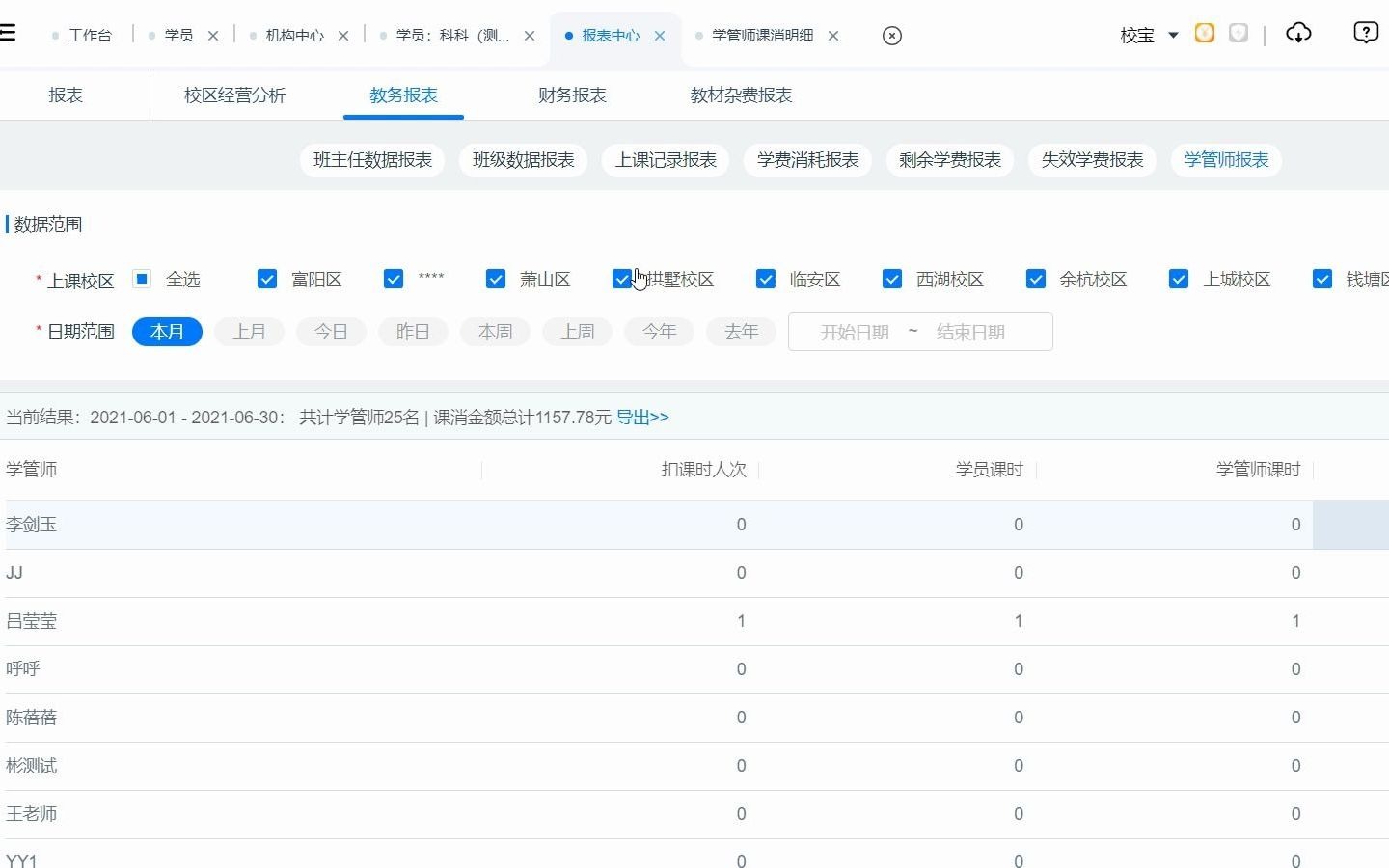Open 班级数据报表
Image resolution: width=1389 pixels, height=868 pixels.
(524, 160)
